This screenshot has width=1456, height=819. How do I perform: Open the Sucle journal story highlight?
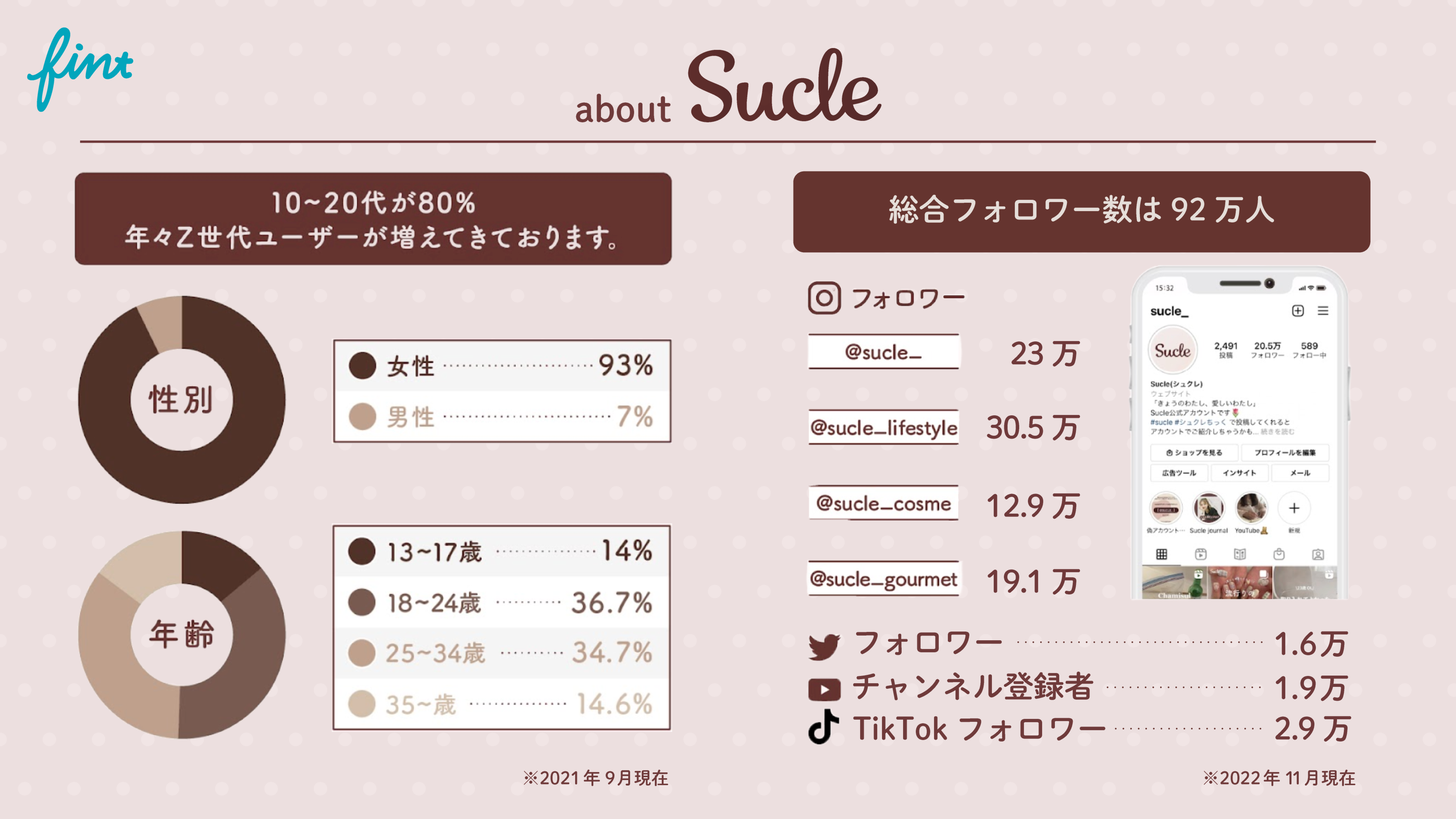[1208, 509]
